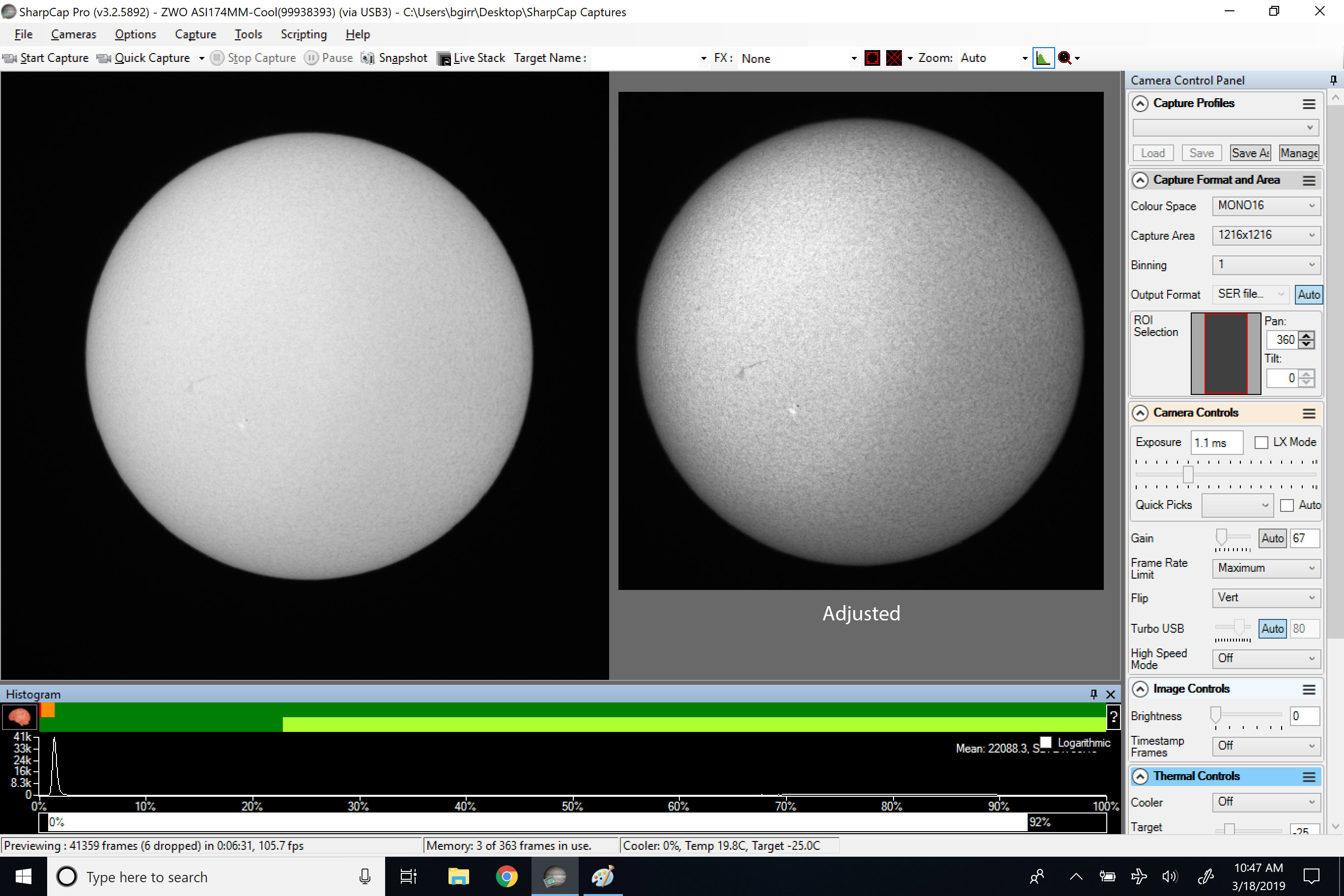Open Live Stack from the toolbar
The width and height of the screenshot is (1344, 896).
(x=471, y=58)
